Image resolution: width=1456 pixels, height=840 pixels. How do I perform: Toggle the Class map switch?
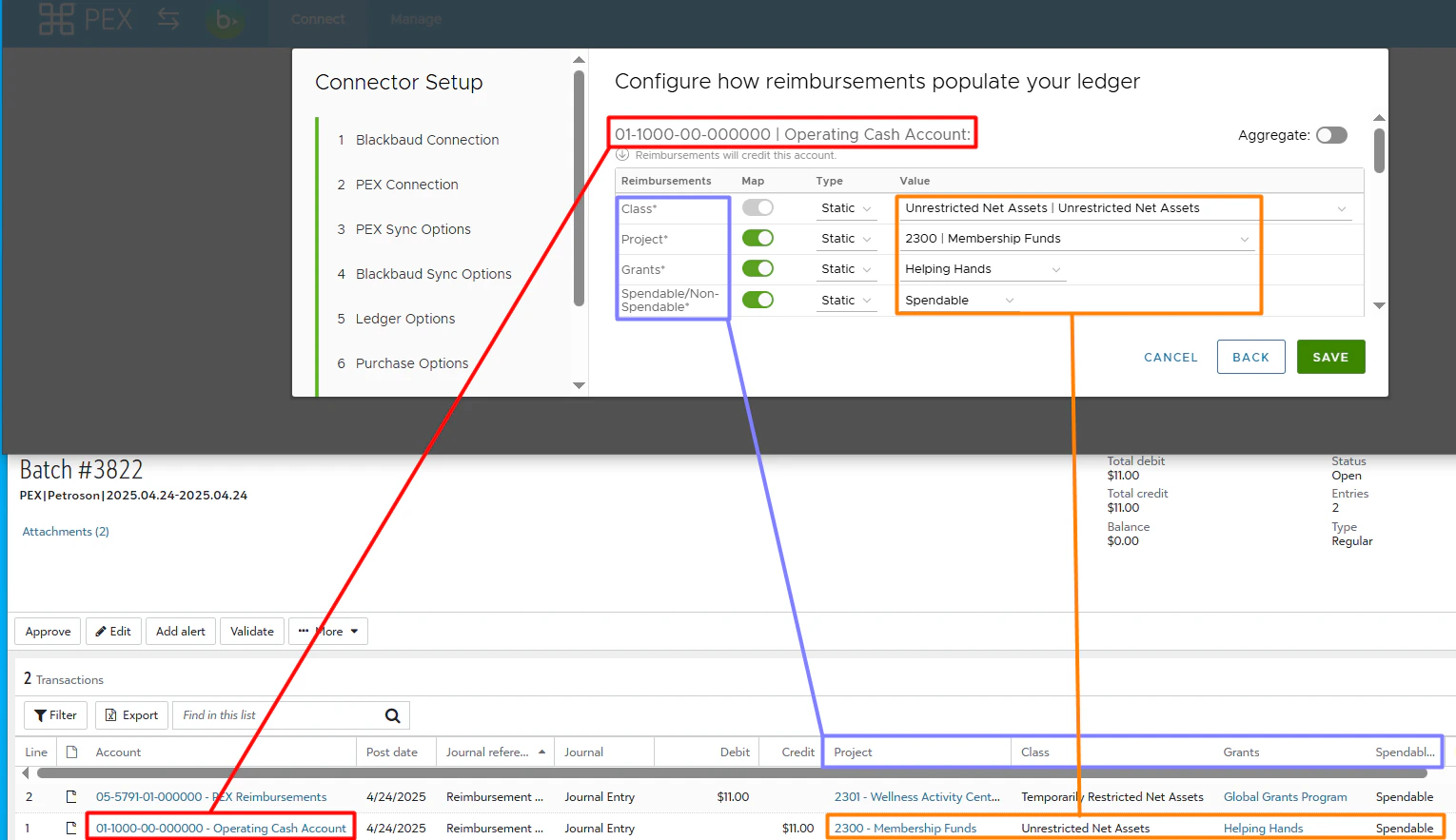[x=758, y=207]
